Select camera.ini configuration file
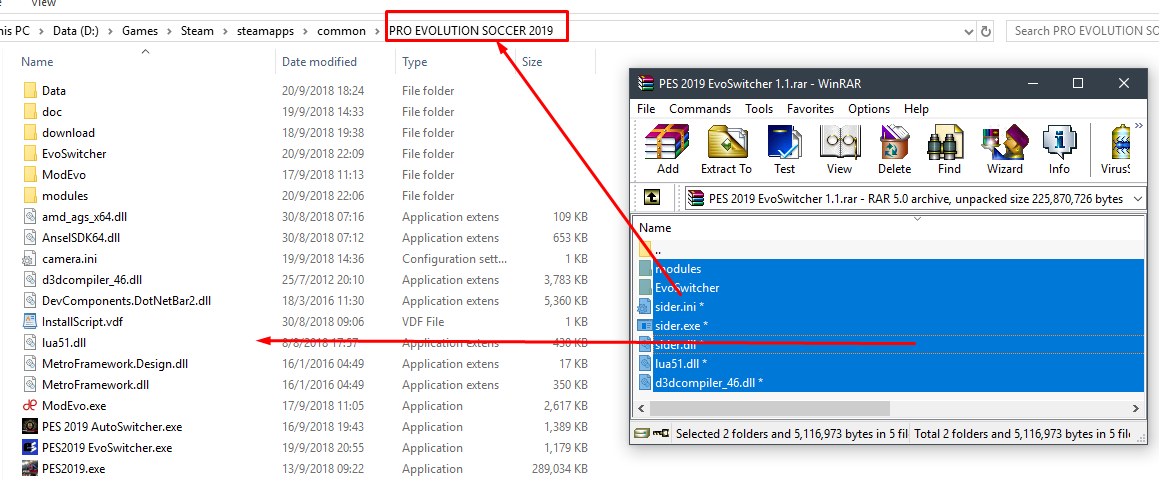This screenshot has height=481, width=1159. (x=69, y=259)
